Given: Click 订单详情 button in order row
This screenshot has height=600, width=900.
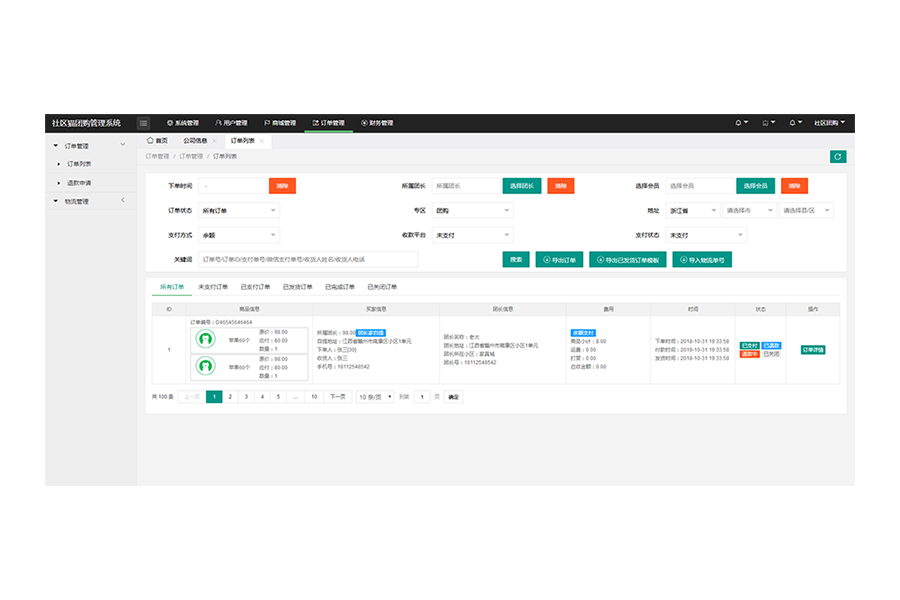Looking at the screenshot, I should (813, 350).
